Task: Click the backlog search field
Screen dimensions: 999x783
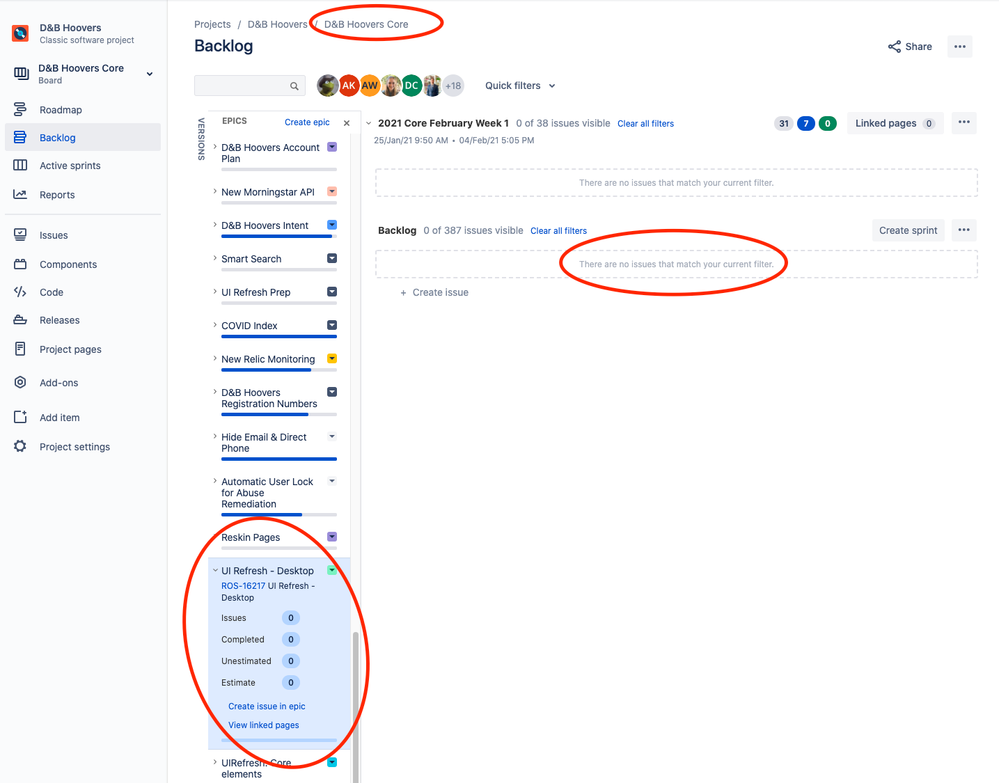Action: tap(249, 85)
